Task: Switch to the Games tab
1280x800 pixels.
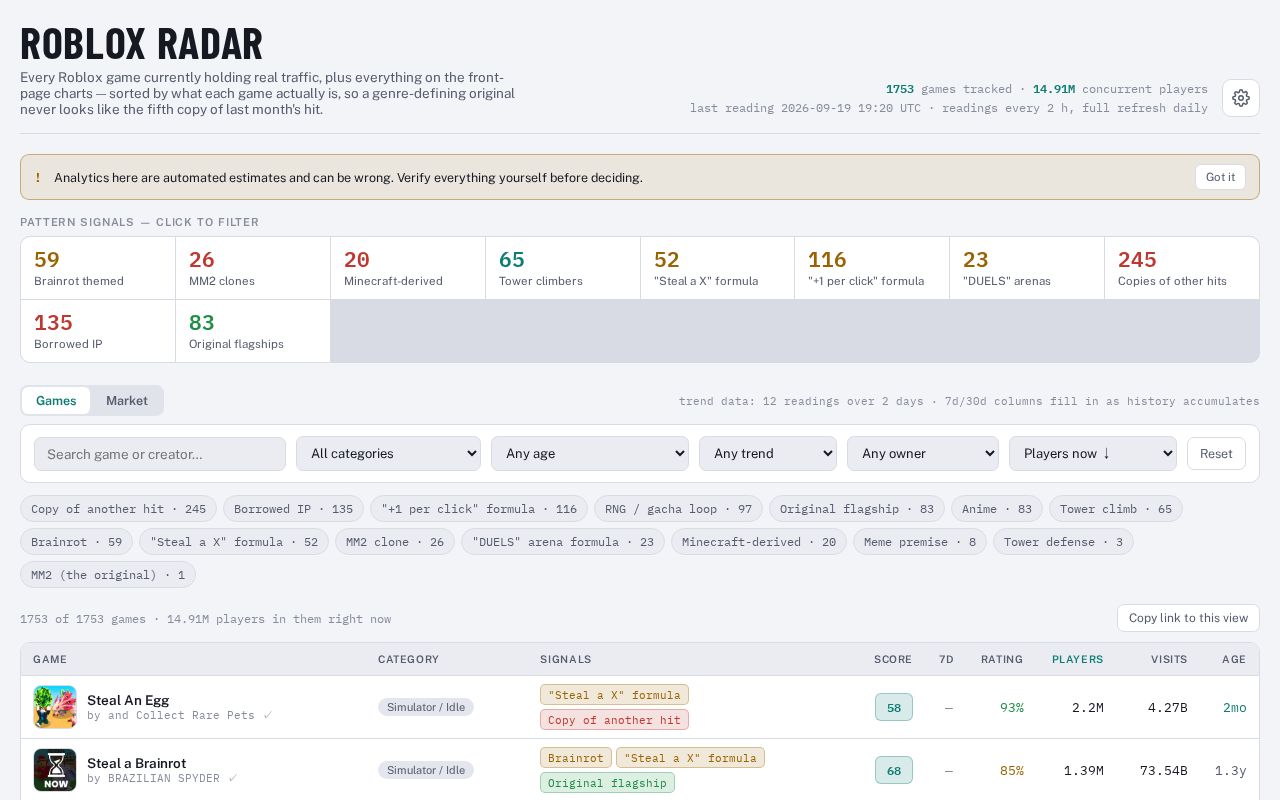Action: point(56,401)
